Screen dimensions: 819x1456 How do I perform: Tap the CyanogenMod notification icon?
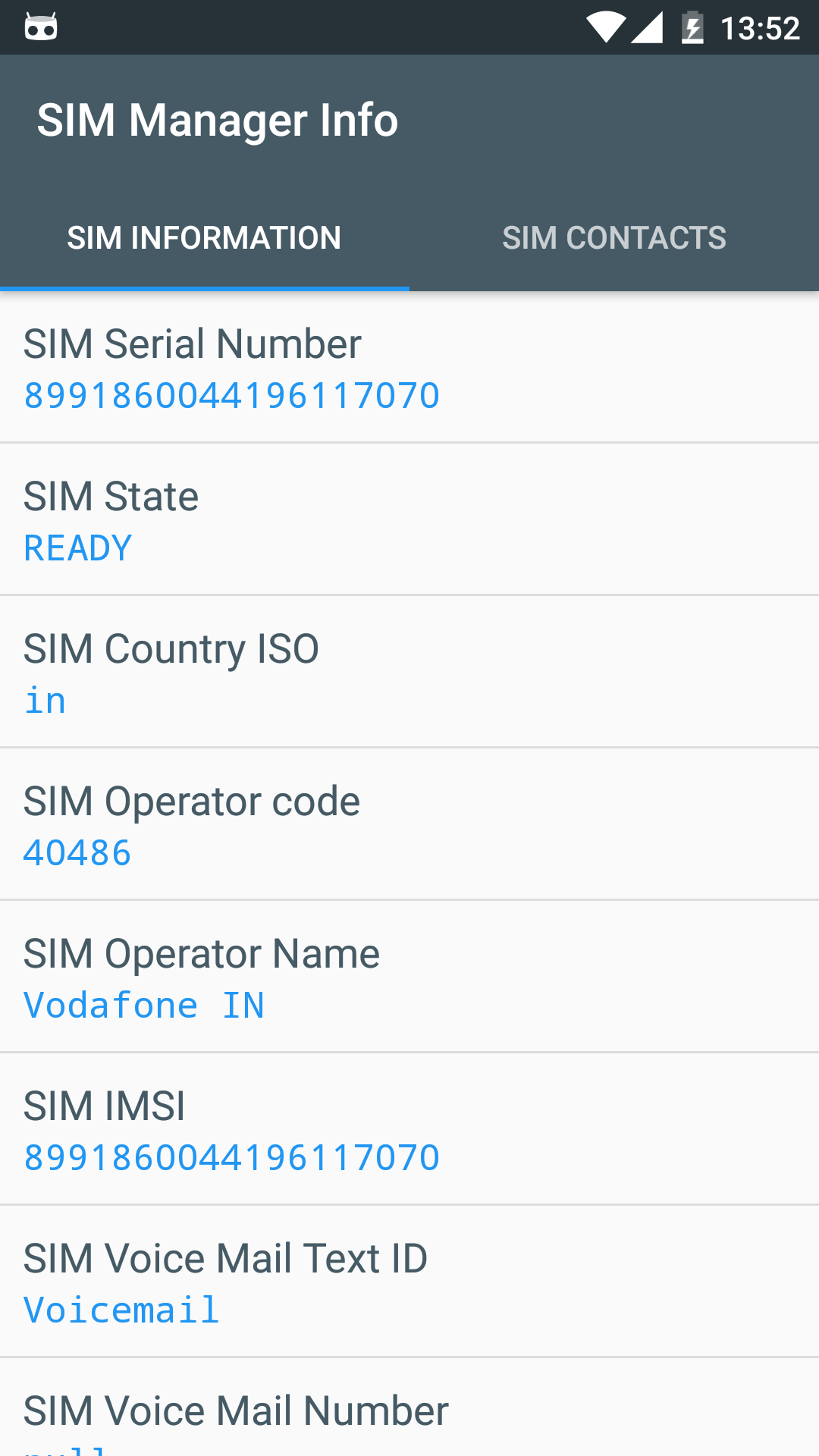[41, 28]
